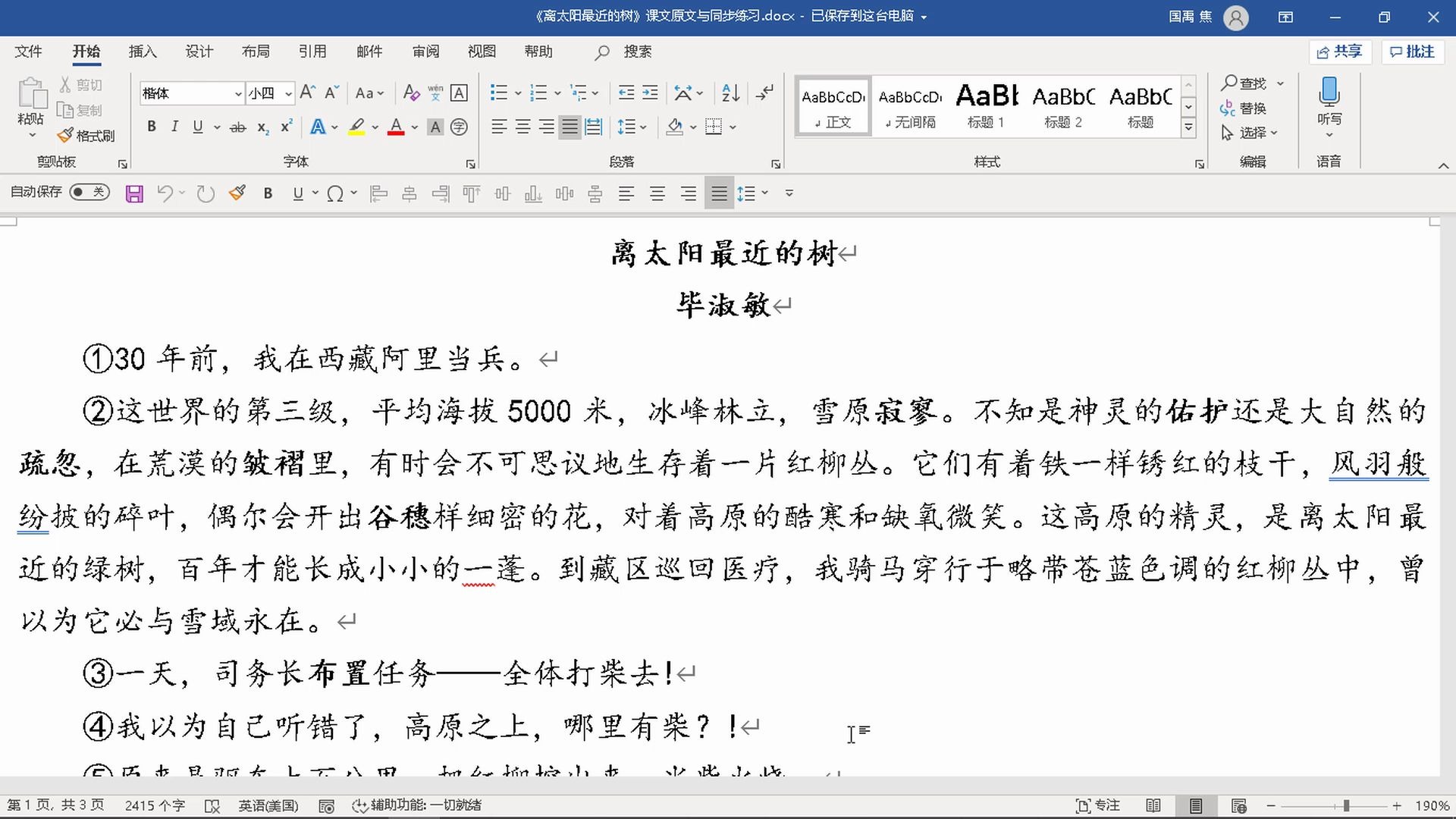Toggle the AutoSave (自动保存) switch
Viewport: 1456px width, 819px height.
[x=89, y=193]
